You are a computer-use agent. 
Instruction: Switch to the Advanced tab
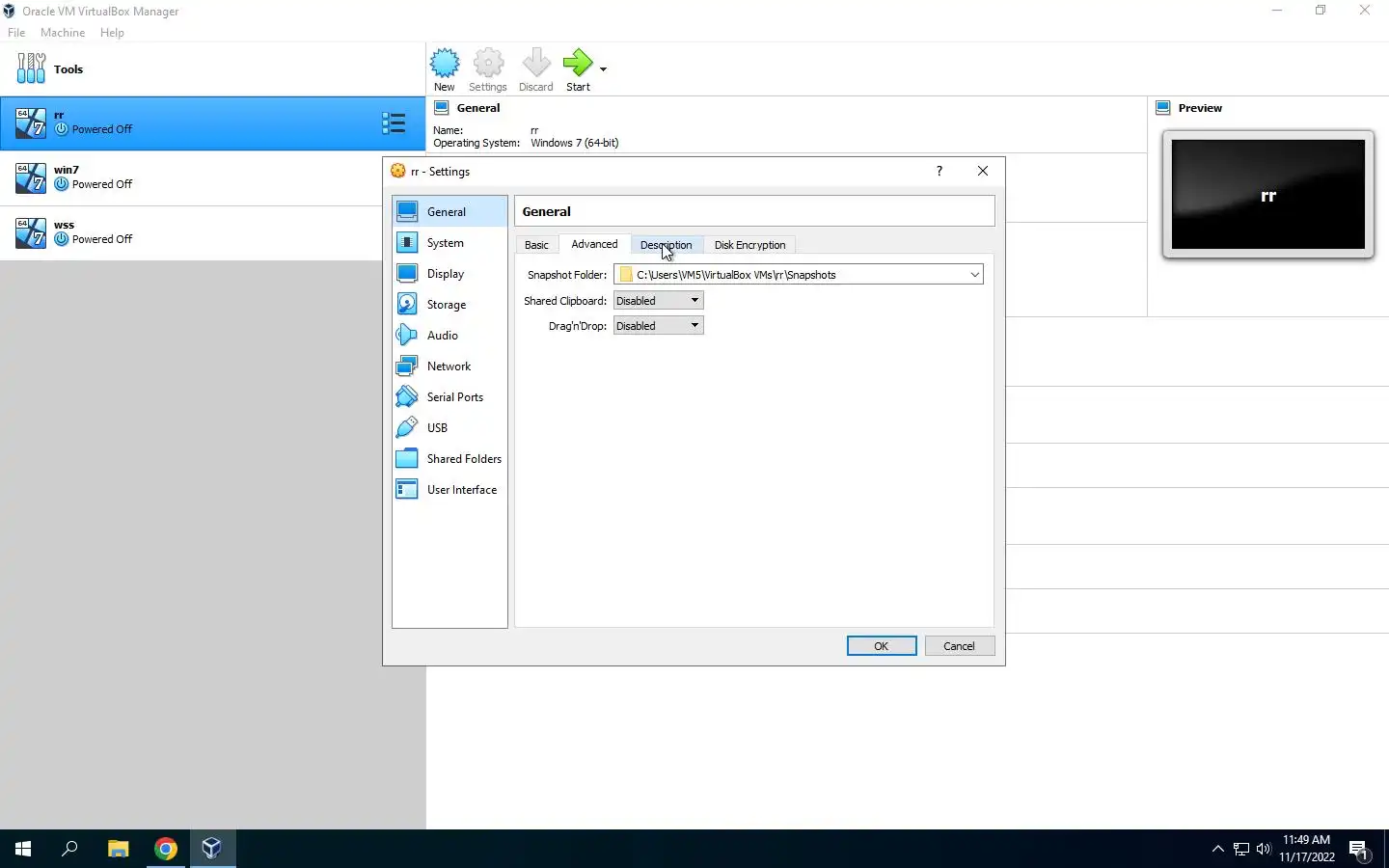point(594,244)
